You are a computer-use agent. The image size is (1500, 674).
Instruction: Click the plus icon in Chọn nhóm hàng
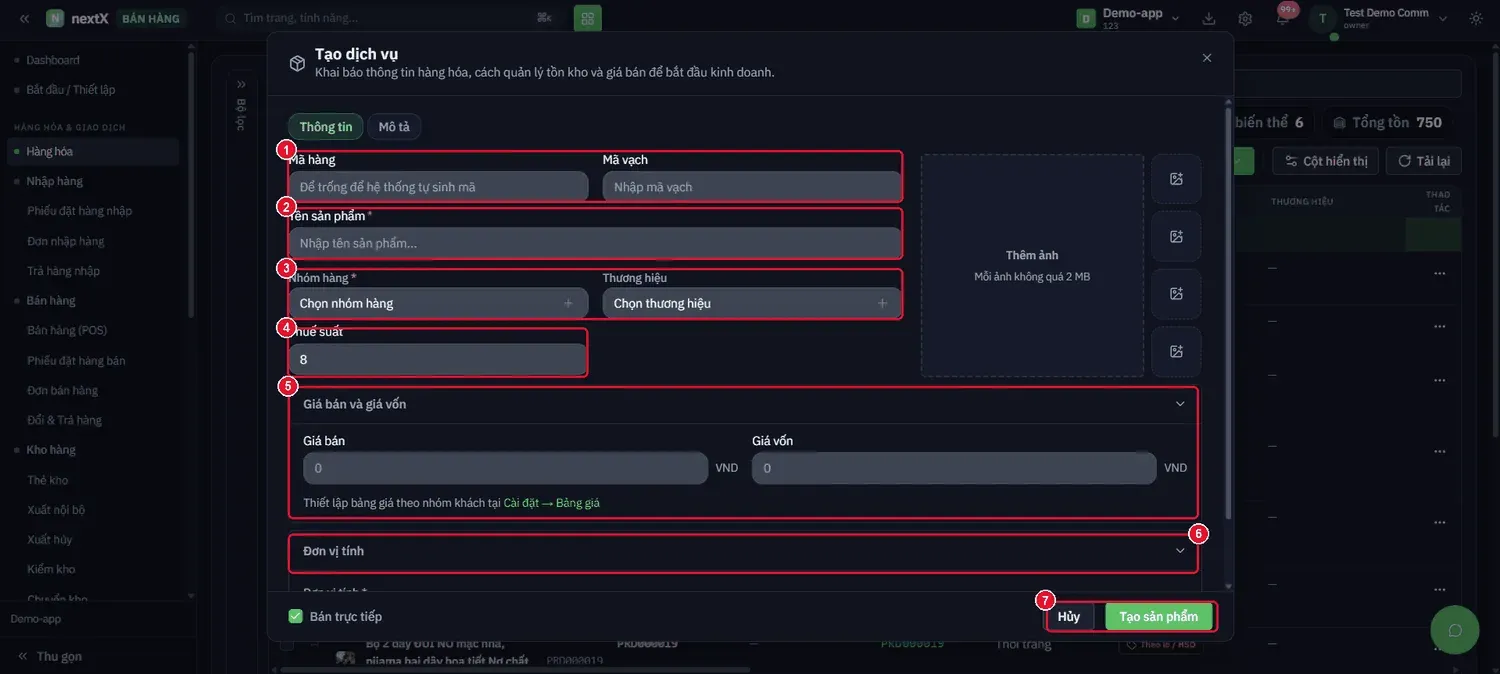pyautogui.click(x=568, y=303)
